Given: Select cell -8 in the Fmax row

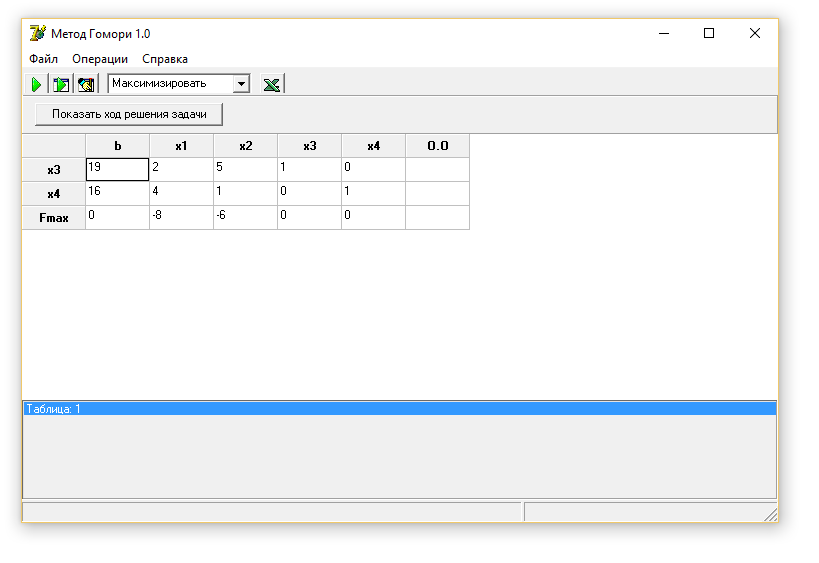Looking at the screenshot, I should point(181,218).
